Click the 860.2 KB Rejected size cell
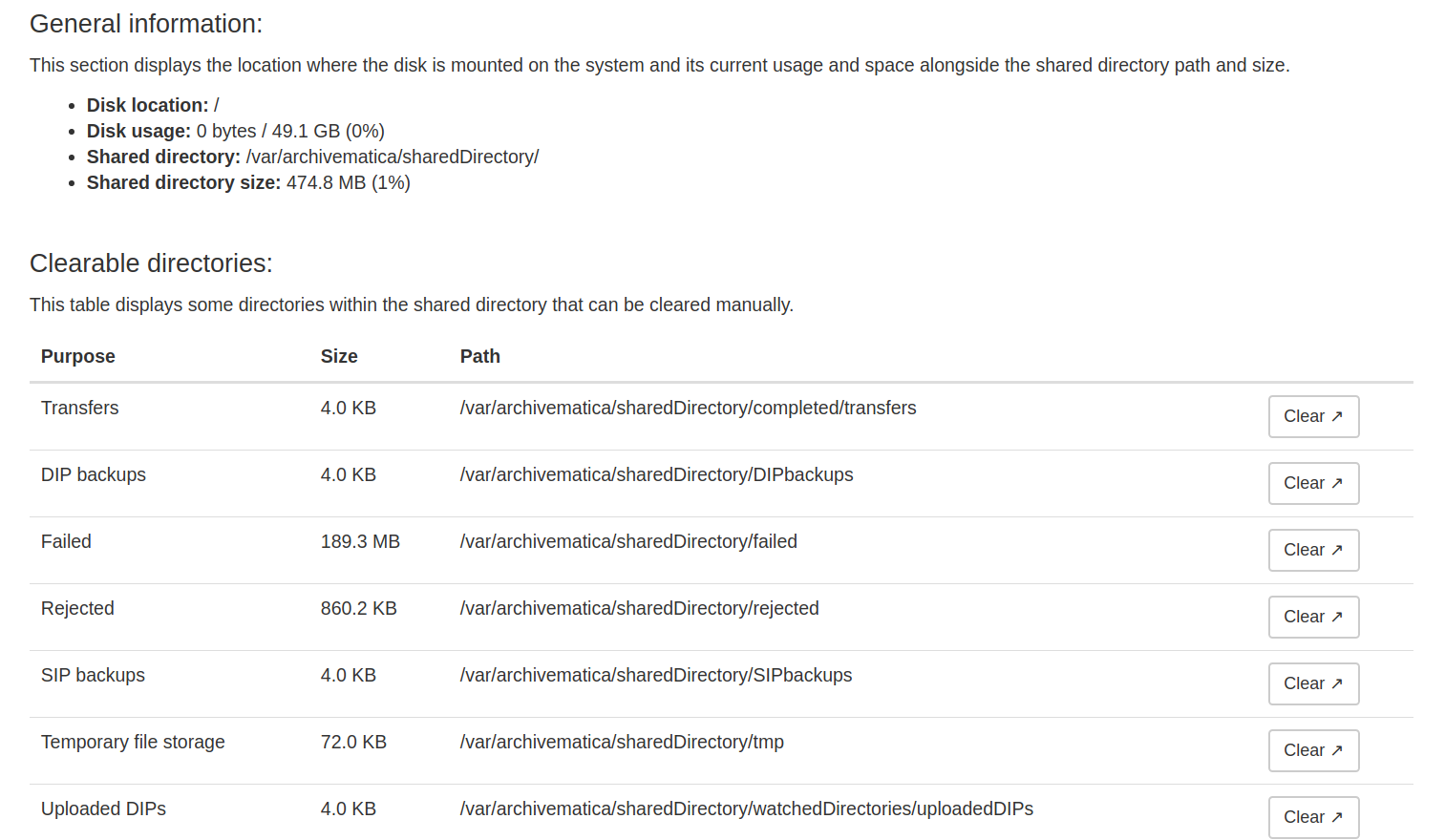 (358, 608)
